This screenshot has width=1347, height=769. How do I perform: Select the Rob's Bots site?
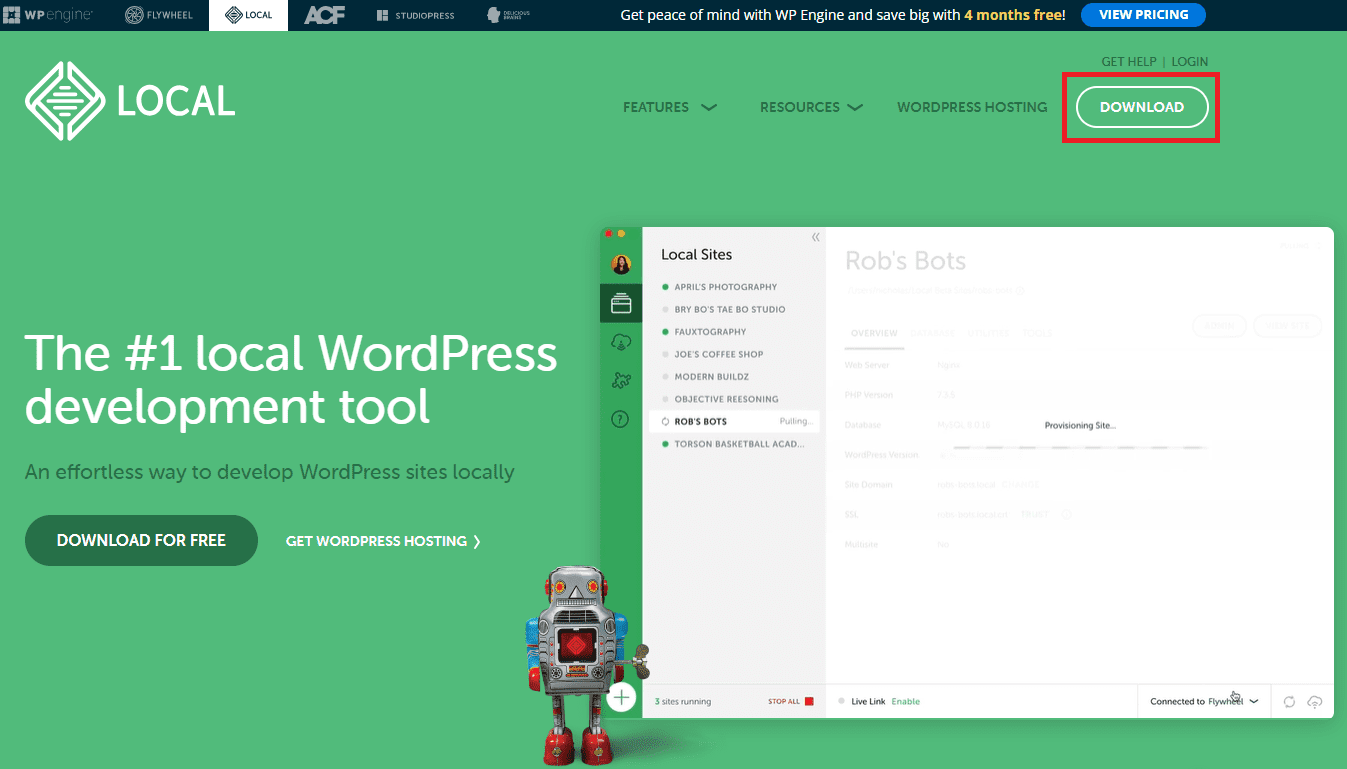pyautogui.click(x=733, y=422)
